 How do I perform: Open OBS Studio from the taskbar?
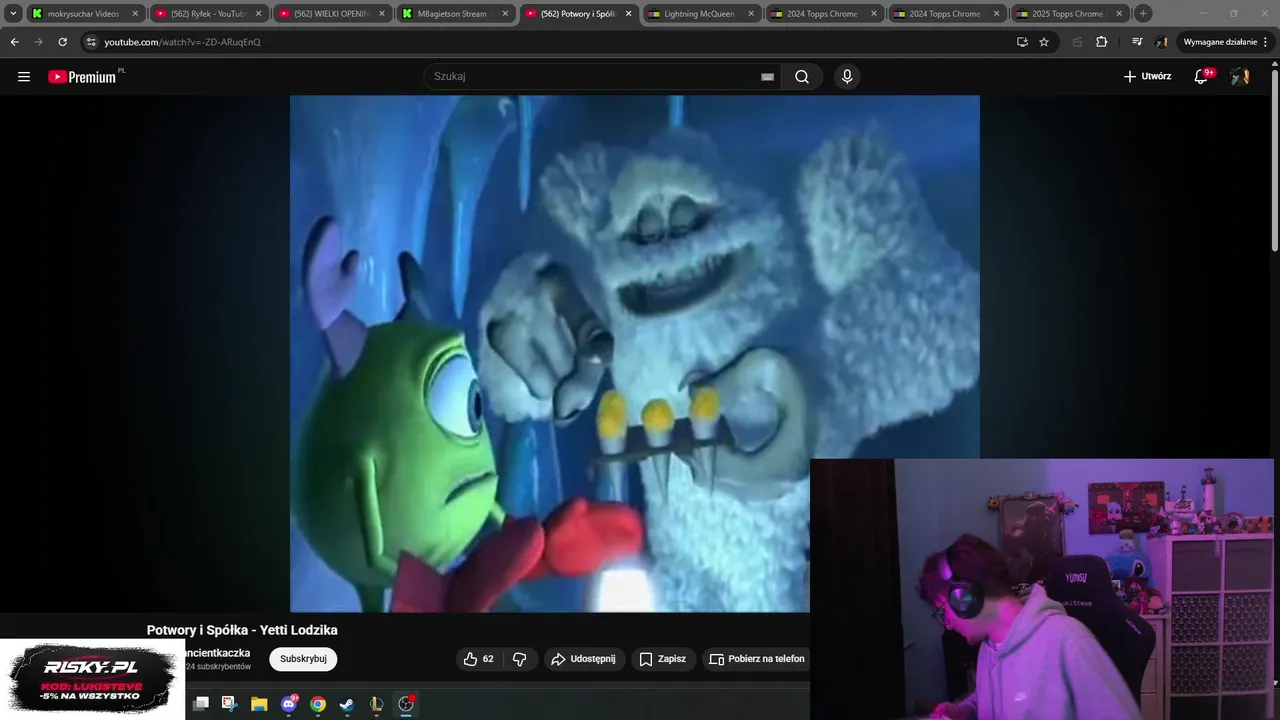[x=406, y=704]
